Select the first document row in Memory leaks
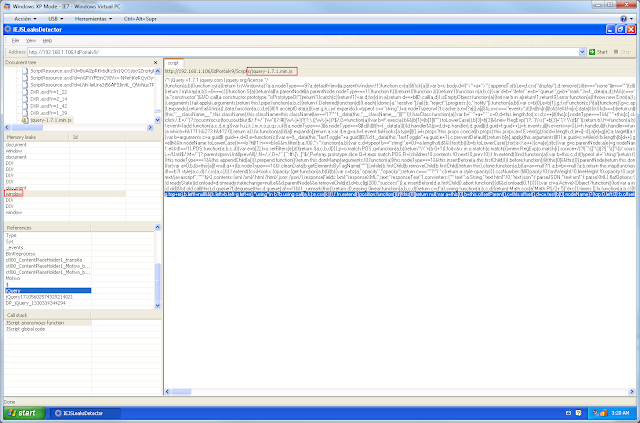The height and width of the screenshot is (423, 640). pos(82,145)
